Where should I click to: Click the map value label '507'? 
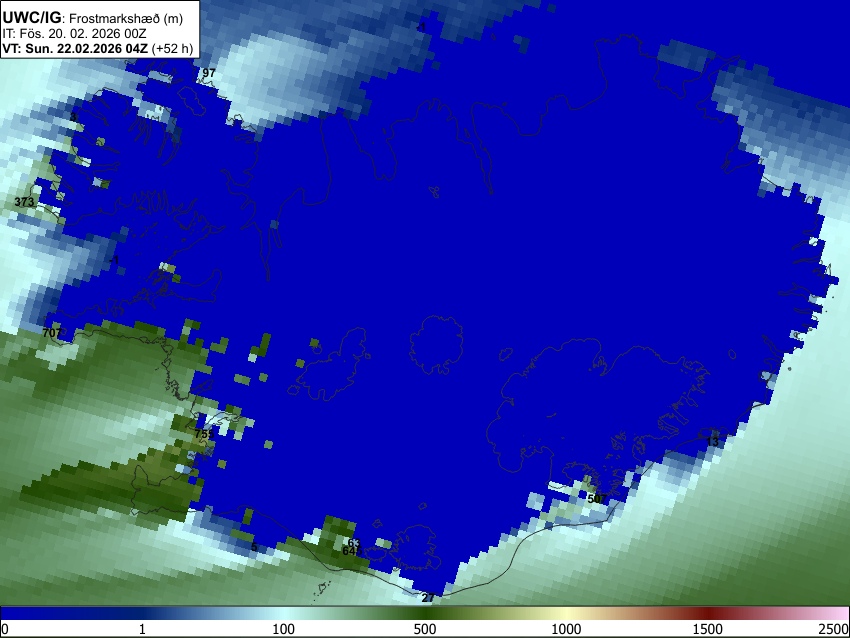[x=597, y=499]
